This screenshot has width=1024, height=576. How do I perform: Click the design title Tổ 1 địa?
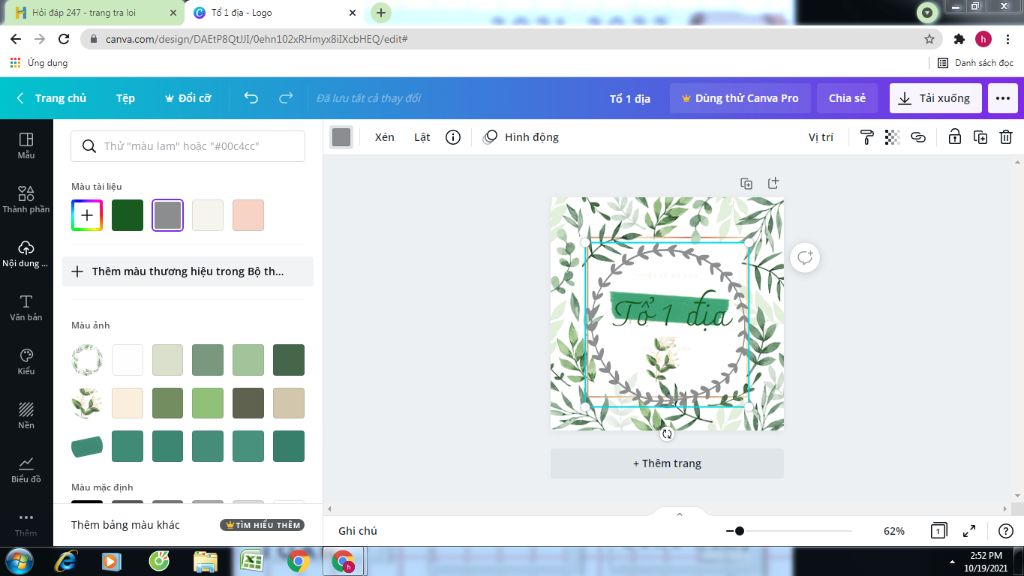tap(630, 99)
